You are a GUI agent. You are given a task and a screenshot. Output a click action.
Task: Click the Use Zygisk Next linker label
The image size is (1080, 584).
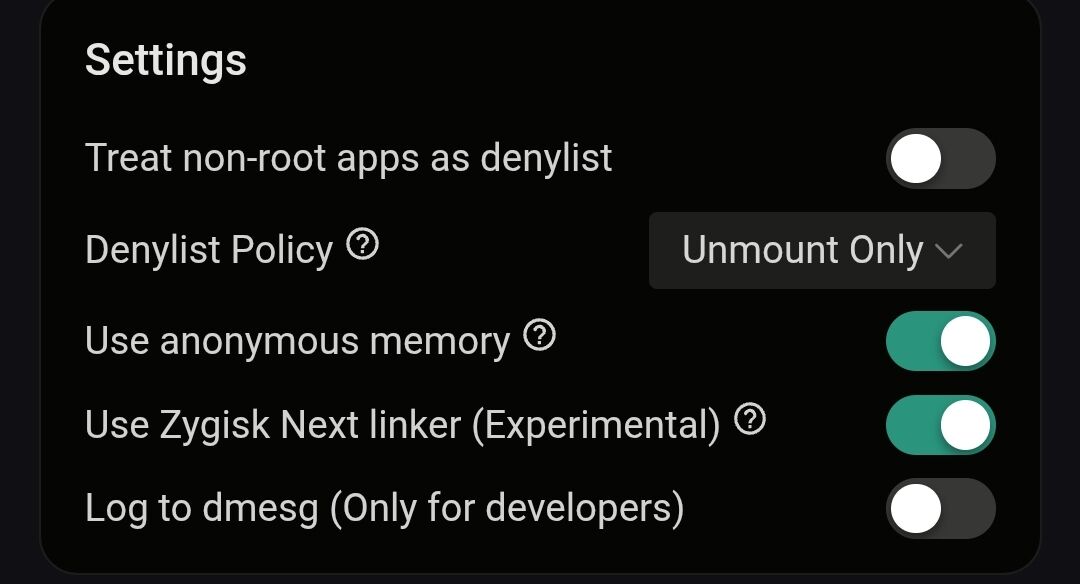pyautogui.click(x=272, y=426)
